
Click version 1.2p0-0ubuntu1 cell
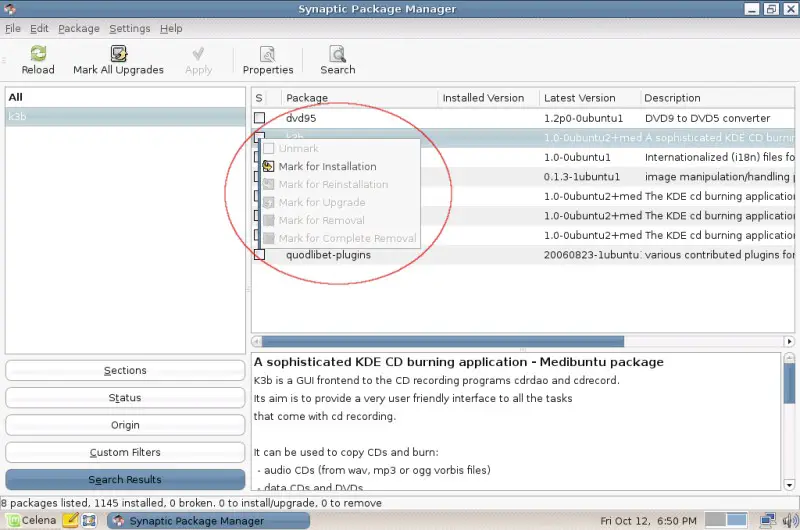583,118
